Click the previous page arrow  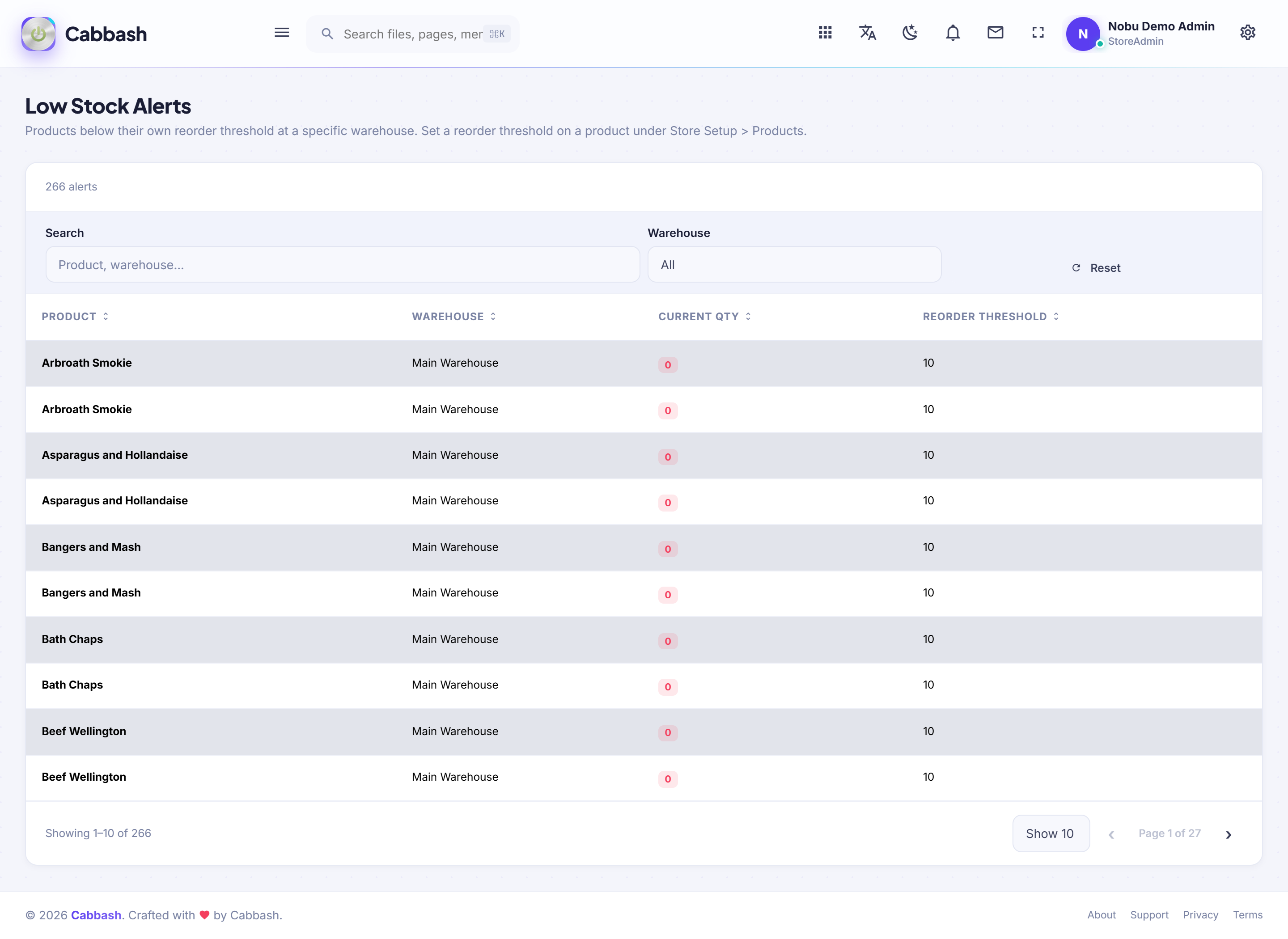[x=1110, y=834]
